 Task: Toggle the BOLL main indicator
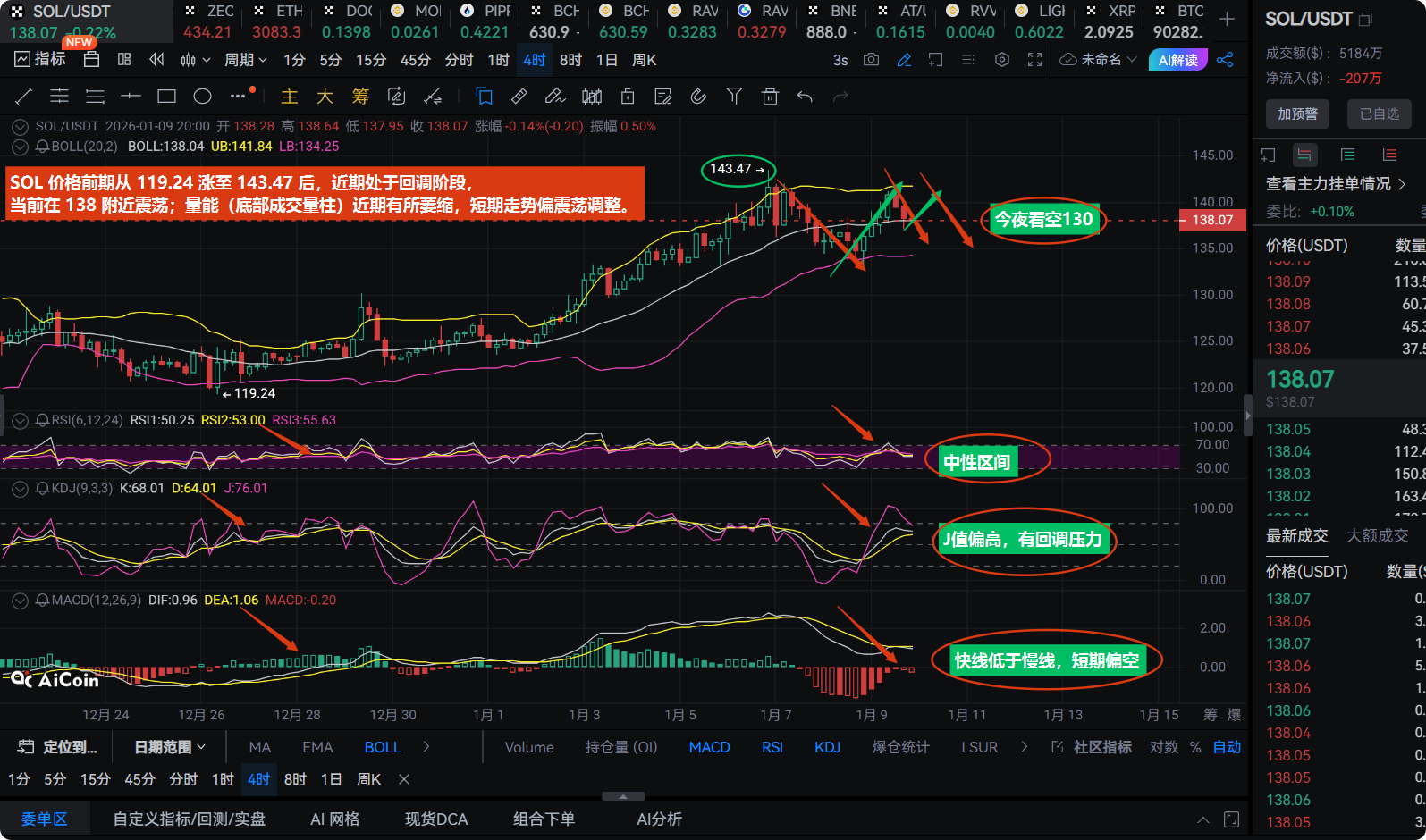(382, 747)
